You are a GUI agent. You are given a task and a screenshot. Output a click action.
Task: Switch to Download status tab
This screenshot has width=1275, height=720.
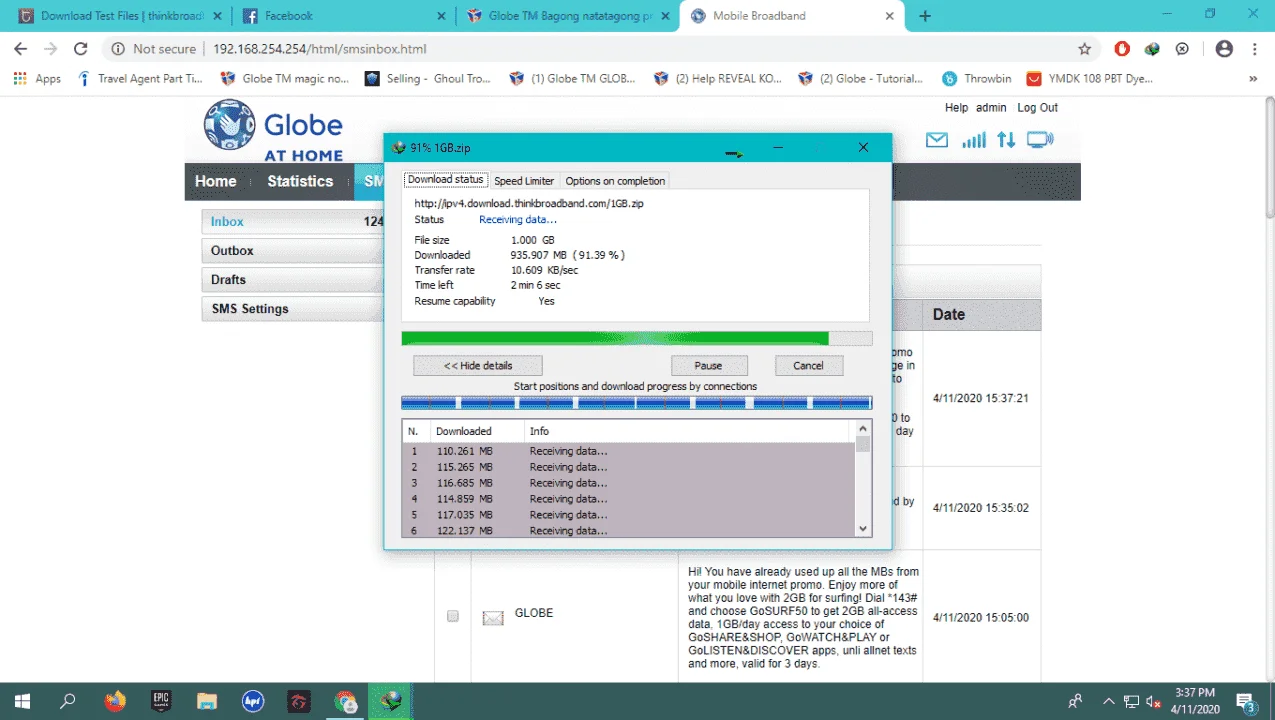click(445, 180)
